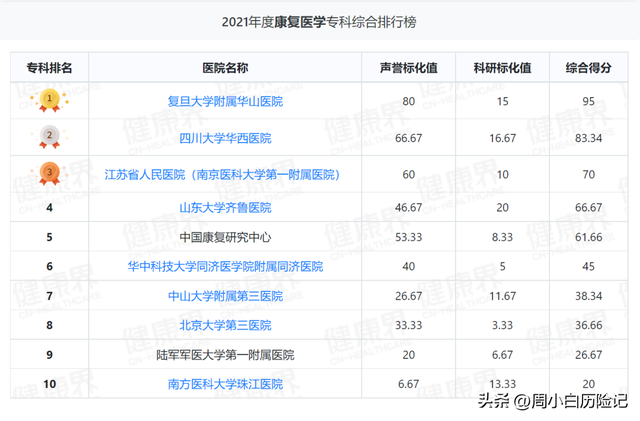Screen dimensions: 640x421
Task: Select reputation value 53.33 cell
Action: 408,237
